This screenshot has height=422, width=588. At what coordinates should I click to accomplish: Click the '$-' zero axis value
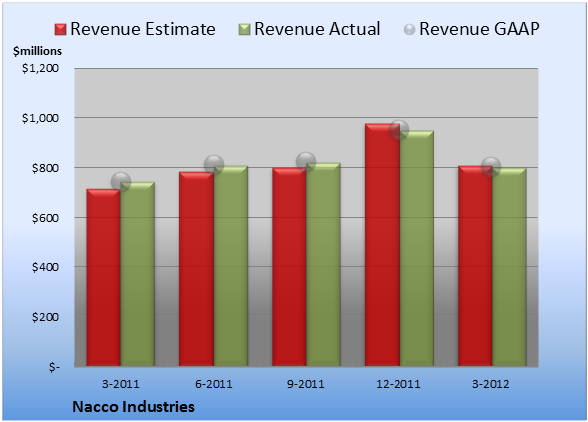tap(54, 367)
